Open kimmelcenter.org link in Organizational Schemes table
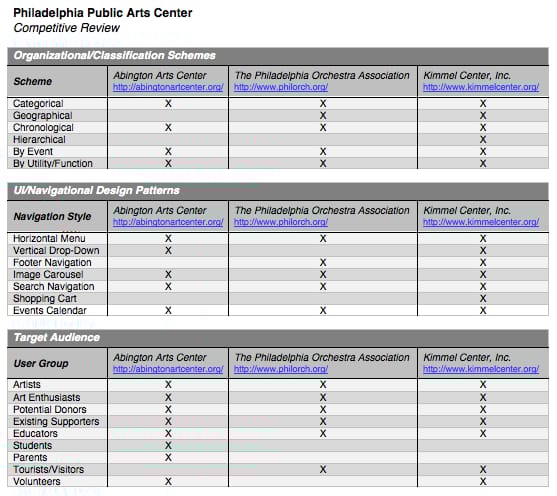The width and height of the screenshot is (557, 496). (x=481, y=87)
